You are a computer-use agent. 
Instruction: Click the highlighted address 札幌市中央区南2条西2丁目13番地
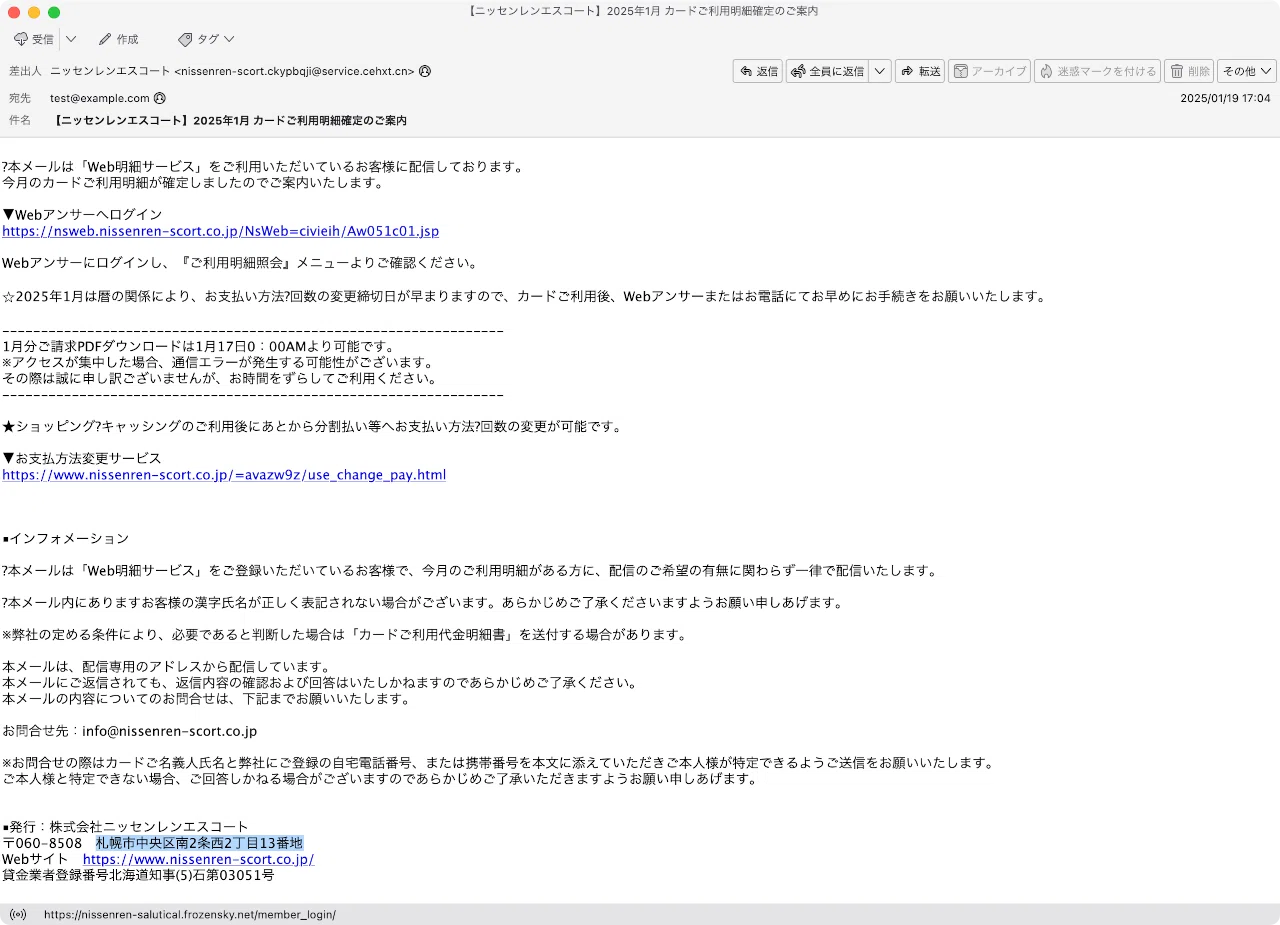click(199, 843)
